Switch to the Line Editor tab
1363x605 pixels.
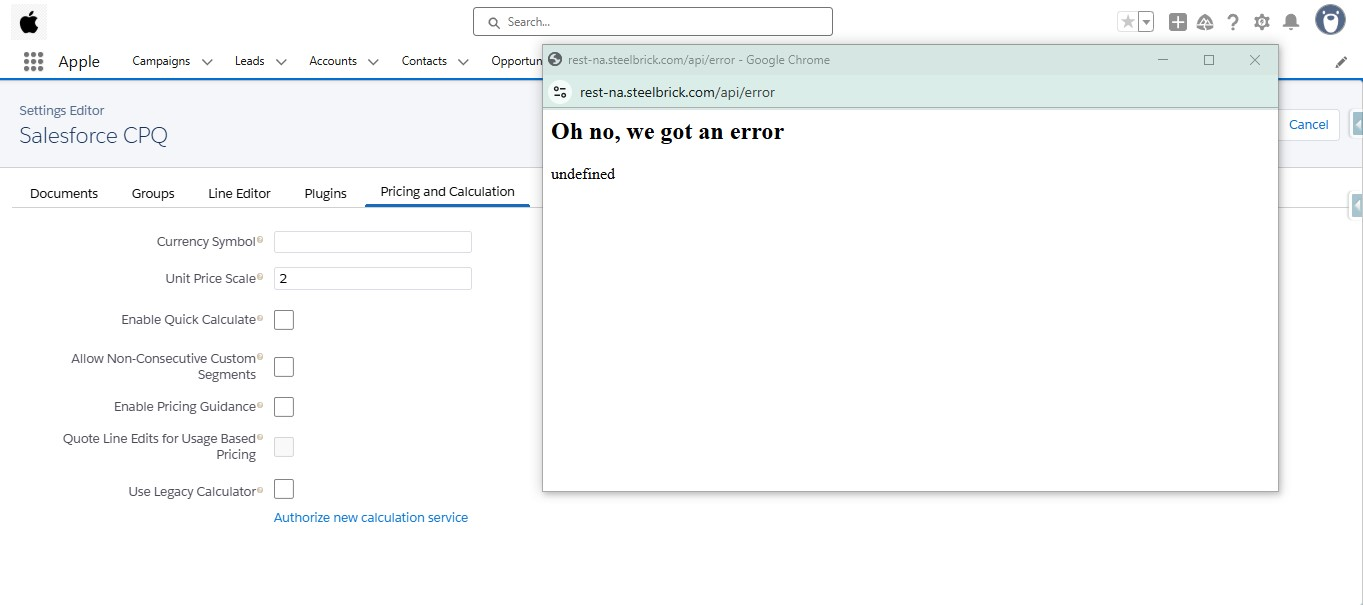(239, 193)
